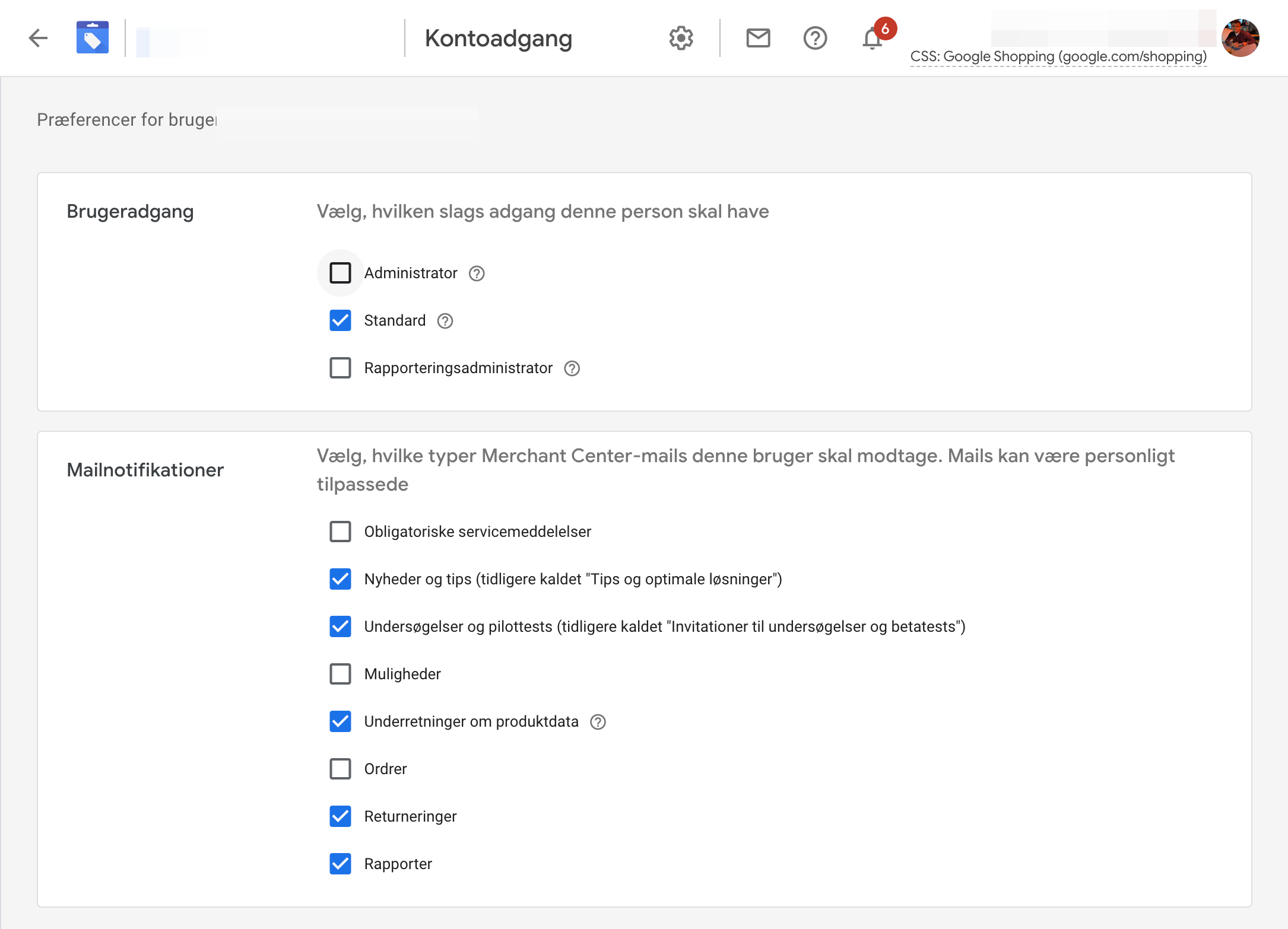The width and height of the screenshot is (1288, 929).
Task: Go back with the left arrow icon
Action: [38, 38]
